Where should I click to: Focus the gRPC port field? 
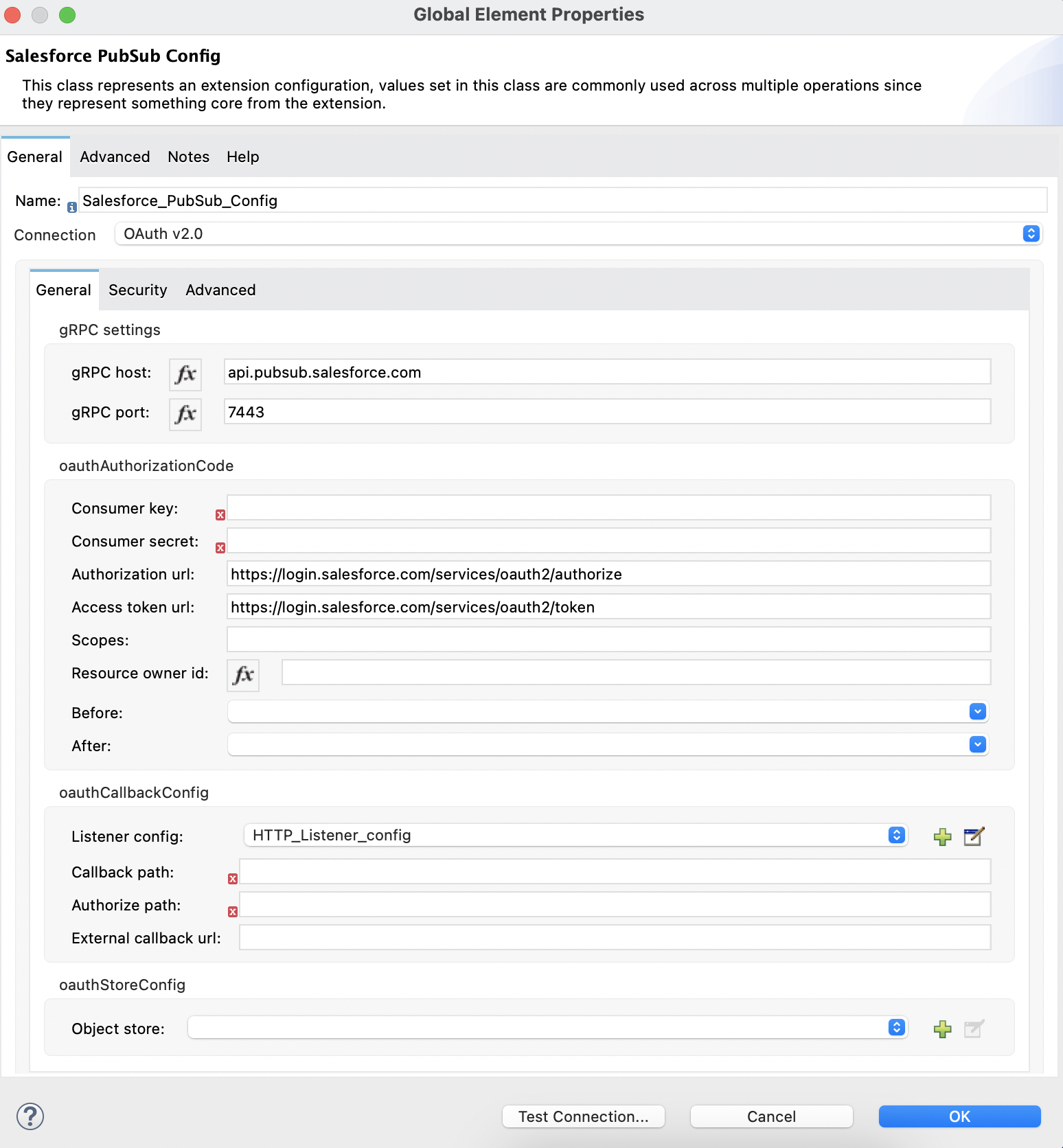[x=608, y=411]
